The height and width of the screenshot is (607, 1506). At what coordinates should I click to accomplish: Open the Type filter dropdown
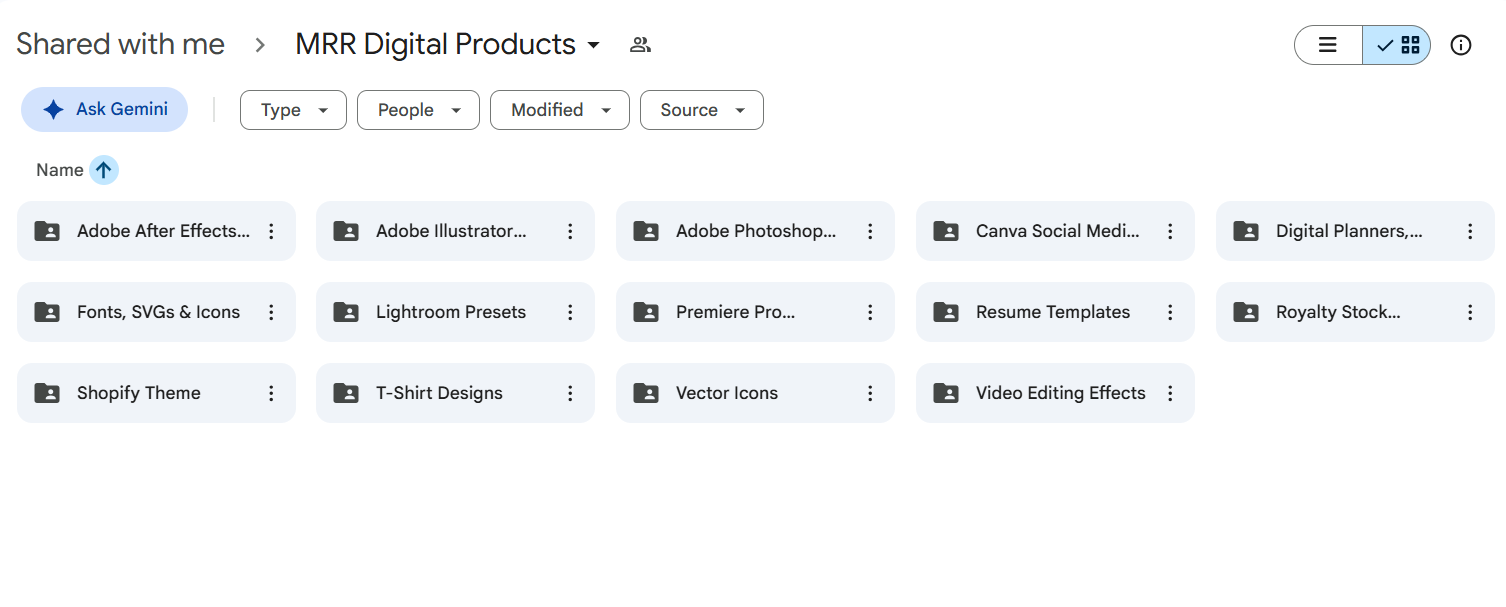pyautogui.click(x=293, y=110)
